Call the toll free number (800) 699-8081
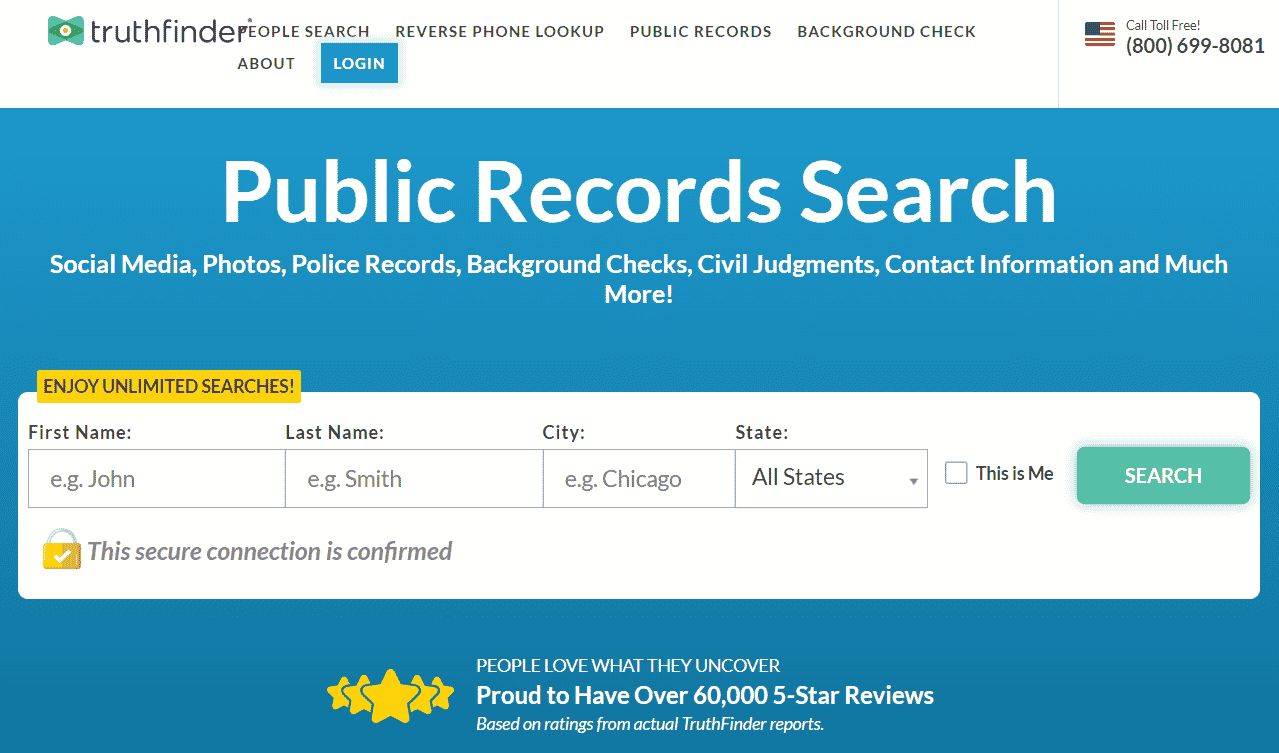 [x=1195, y=46]
